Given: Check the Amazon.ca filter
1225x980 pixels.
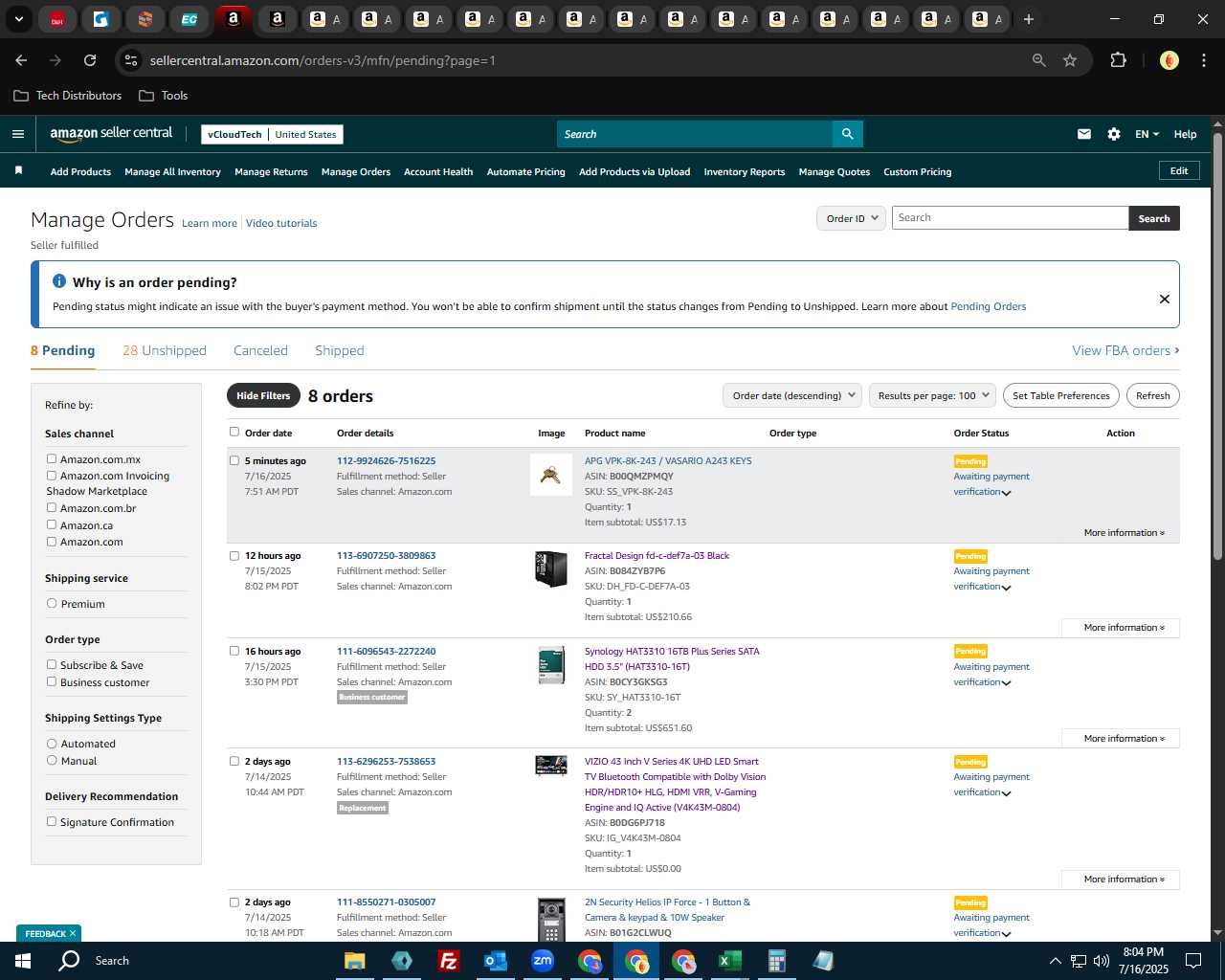Looking at the screenshot, I should coord(52,524).
